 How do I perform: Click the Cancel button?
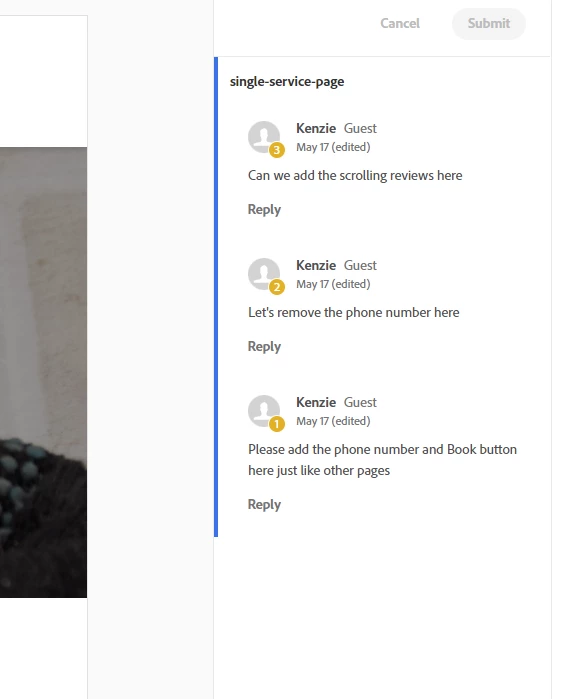400,23
